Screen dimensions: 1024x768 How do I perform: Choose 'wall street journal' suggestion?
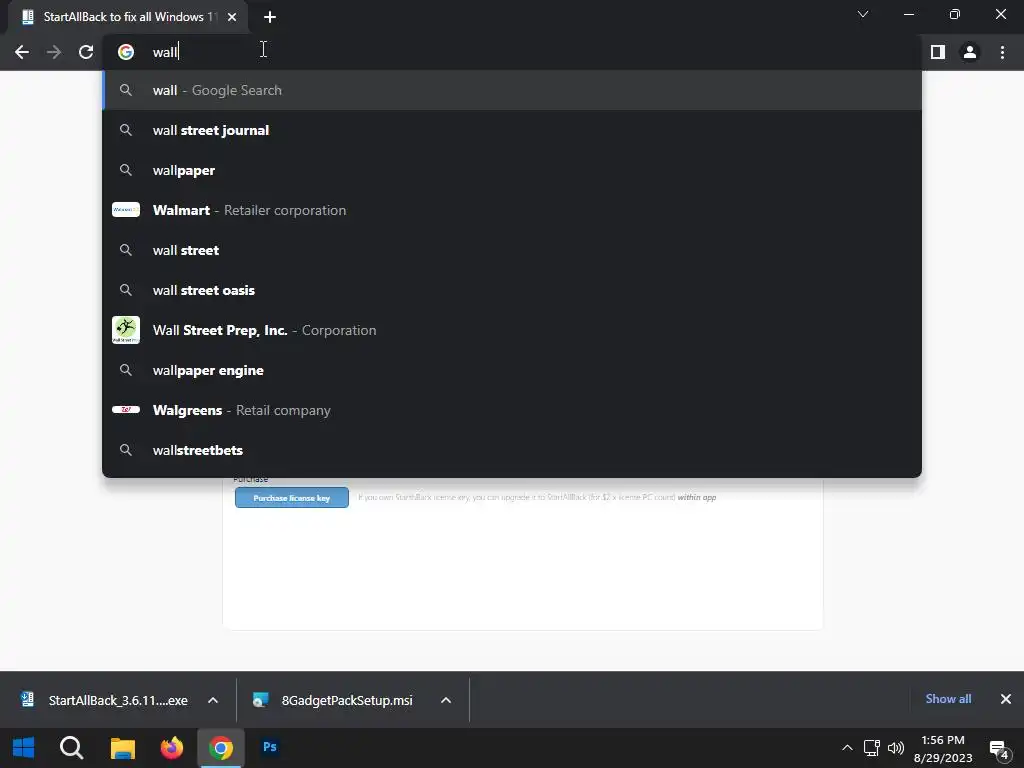click(x=512, y=130)
